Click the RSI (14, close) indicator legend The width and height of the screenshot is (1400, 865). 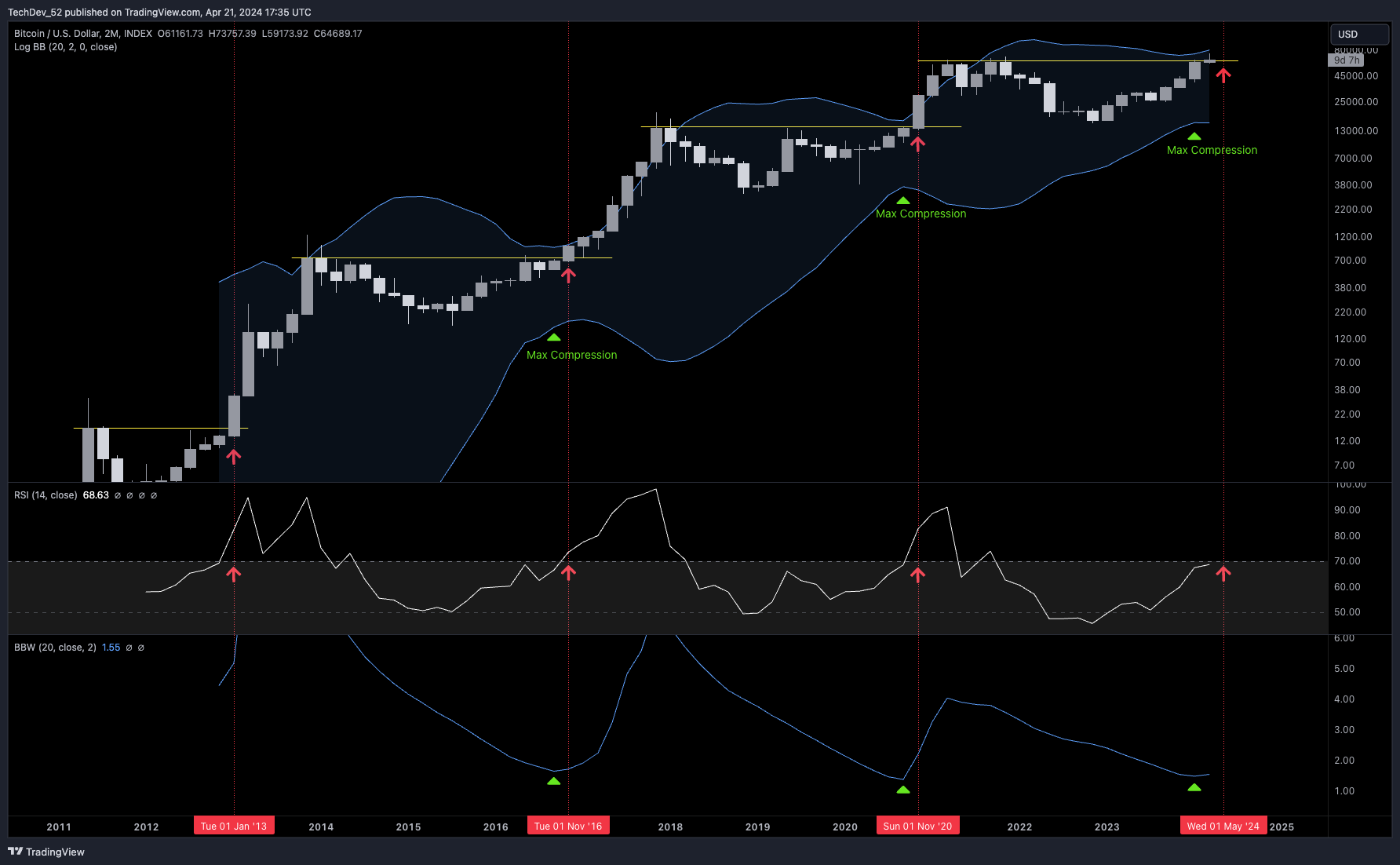[46, 495]
